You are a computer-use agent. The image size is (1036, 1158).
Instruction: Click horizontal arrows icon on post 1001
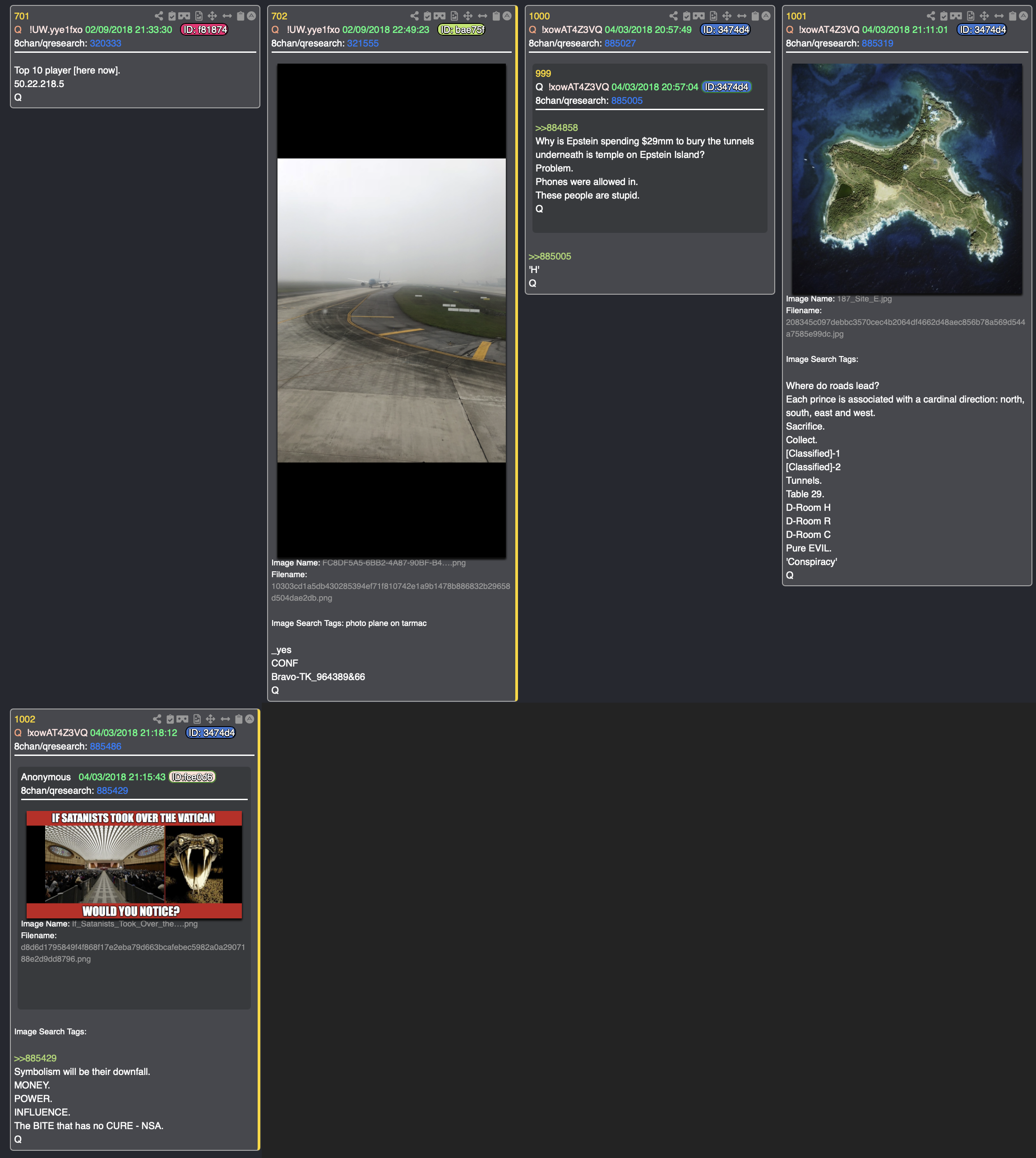coord(999,16)
